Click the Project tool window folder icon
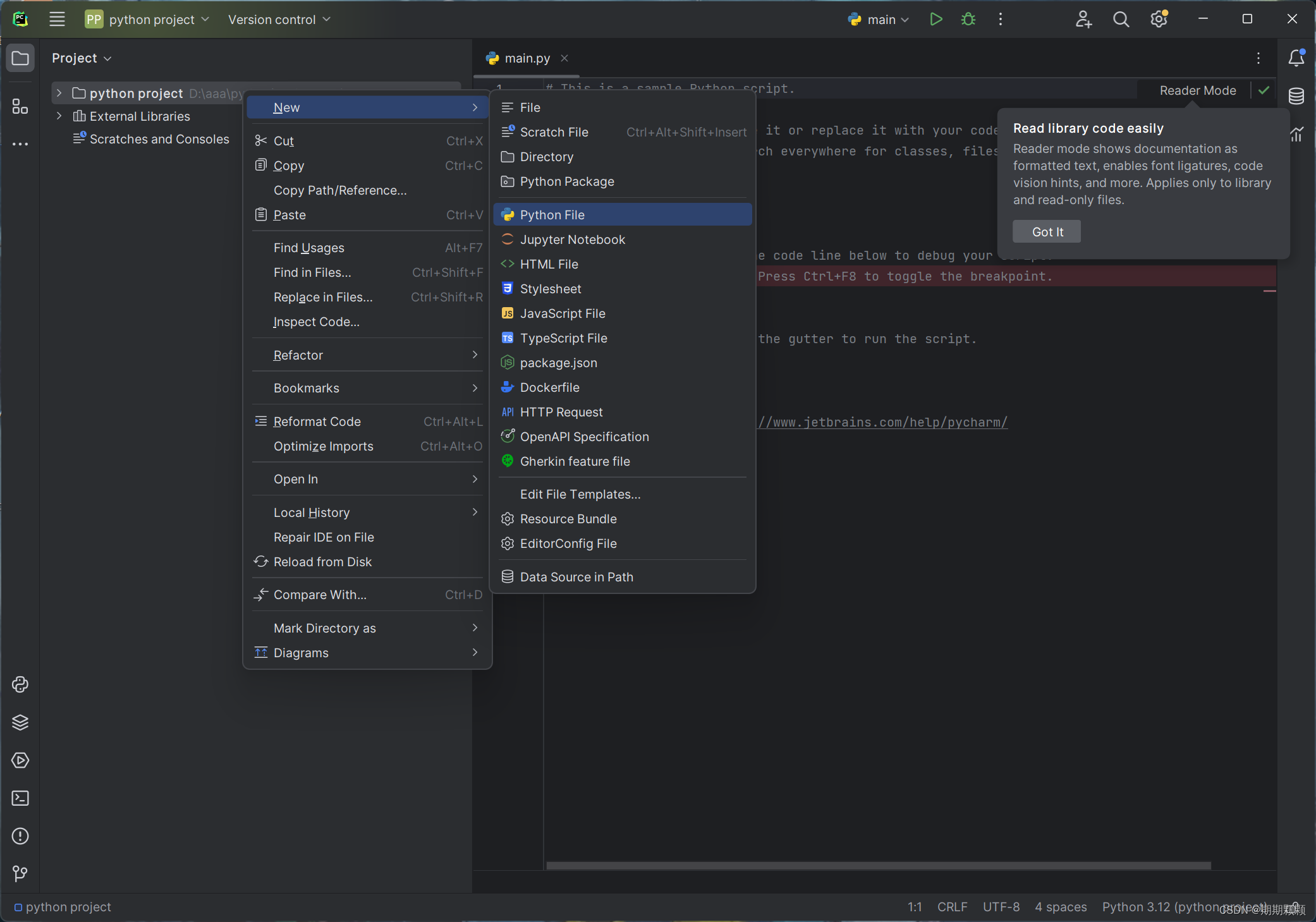Viewport: 1316px width, 922px height. tap(20, 58)
